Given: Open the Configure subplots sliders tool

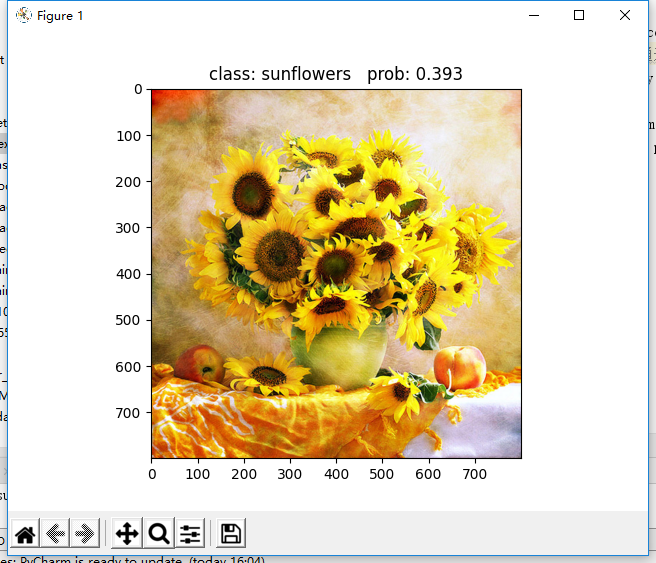Looking at the screenshot, I should [190, 534].
